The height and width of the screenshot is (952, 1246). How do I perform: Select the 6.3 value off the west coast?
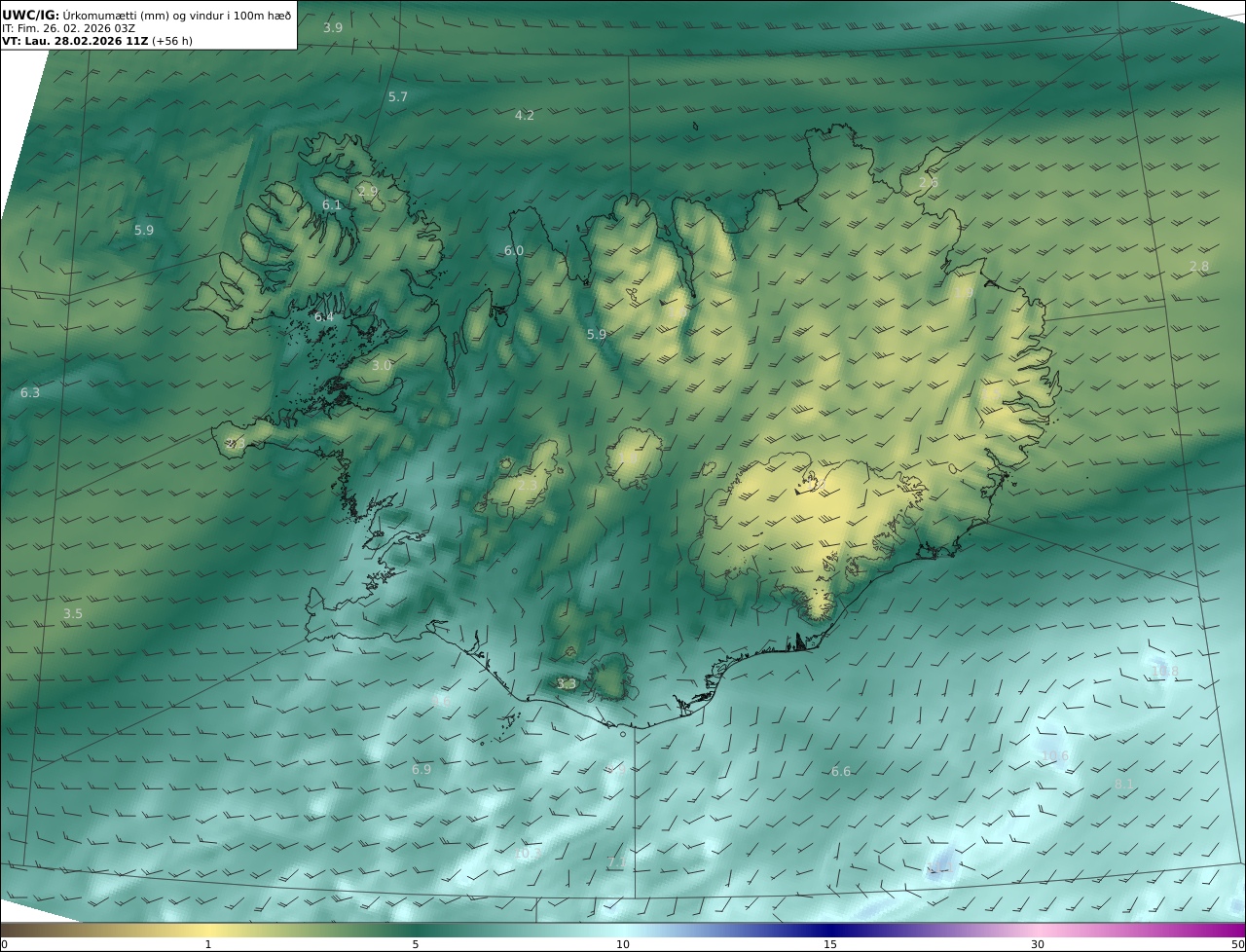click(x=30, y=393)
